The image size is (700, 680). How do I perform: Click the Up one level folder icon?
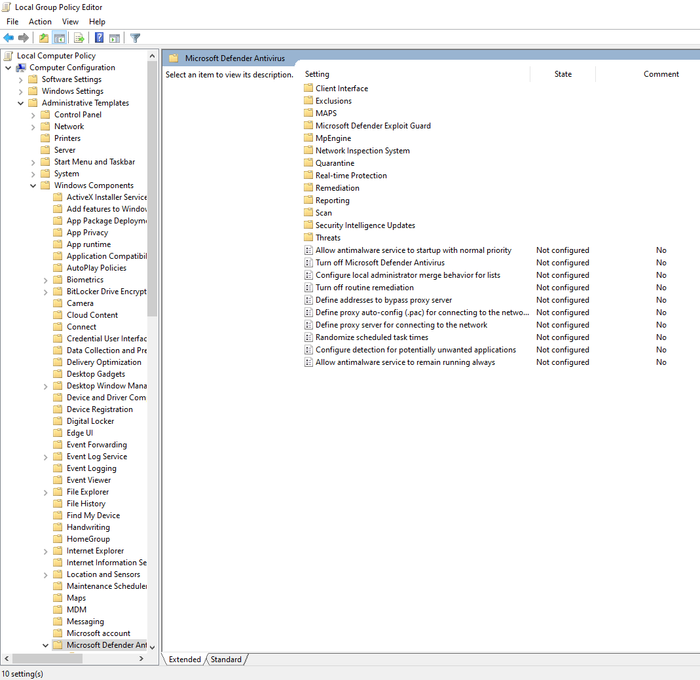44,38
